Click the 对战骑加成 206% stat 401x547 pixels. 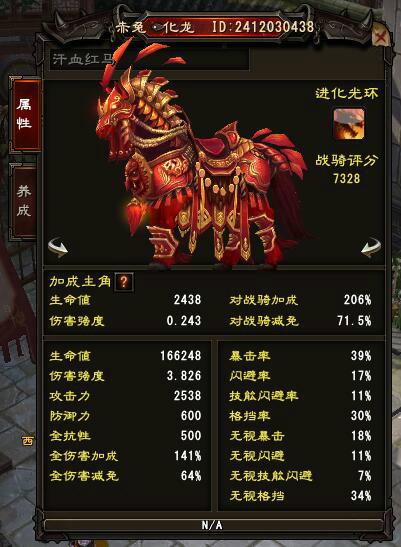click(x=300, y=300)
